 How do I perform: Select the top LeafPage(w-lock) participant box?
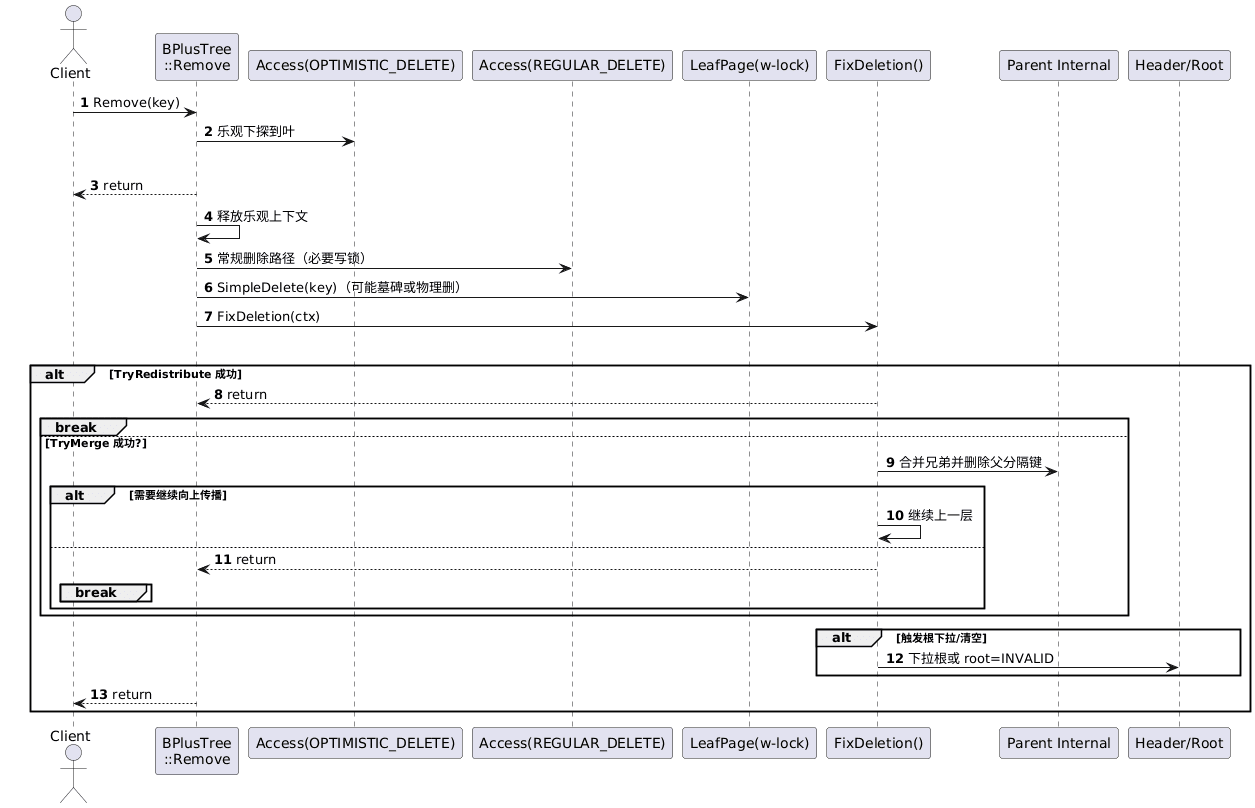click(749, 65)
